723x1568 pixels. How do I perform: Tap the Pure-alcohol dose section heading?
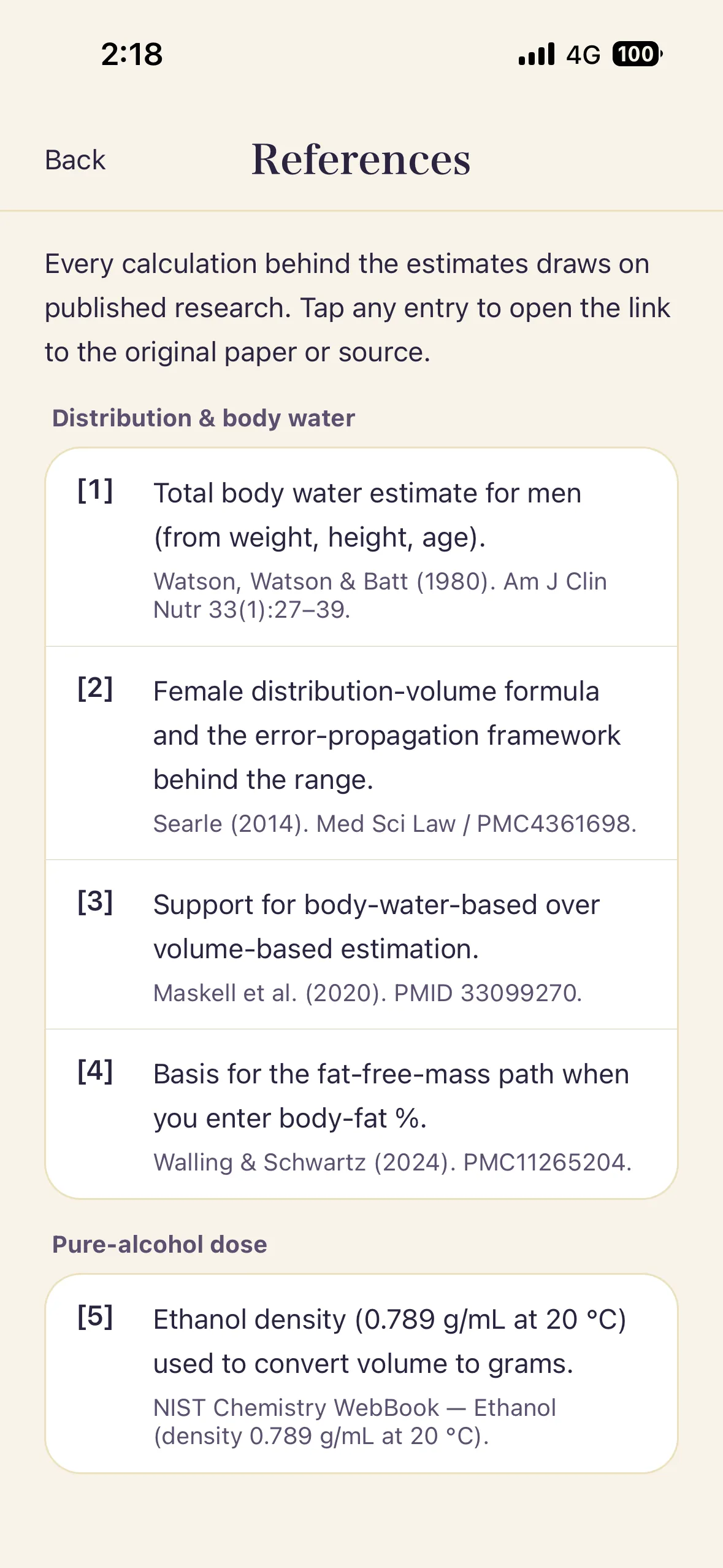(x=159, y=1244)
